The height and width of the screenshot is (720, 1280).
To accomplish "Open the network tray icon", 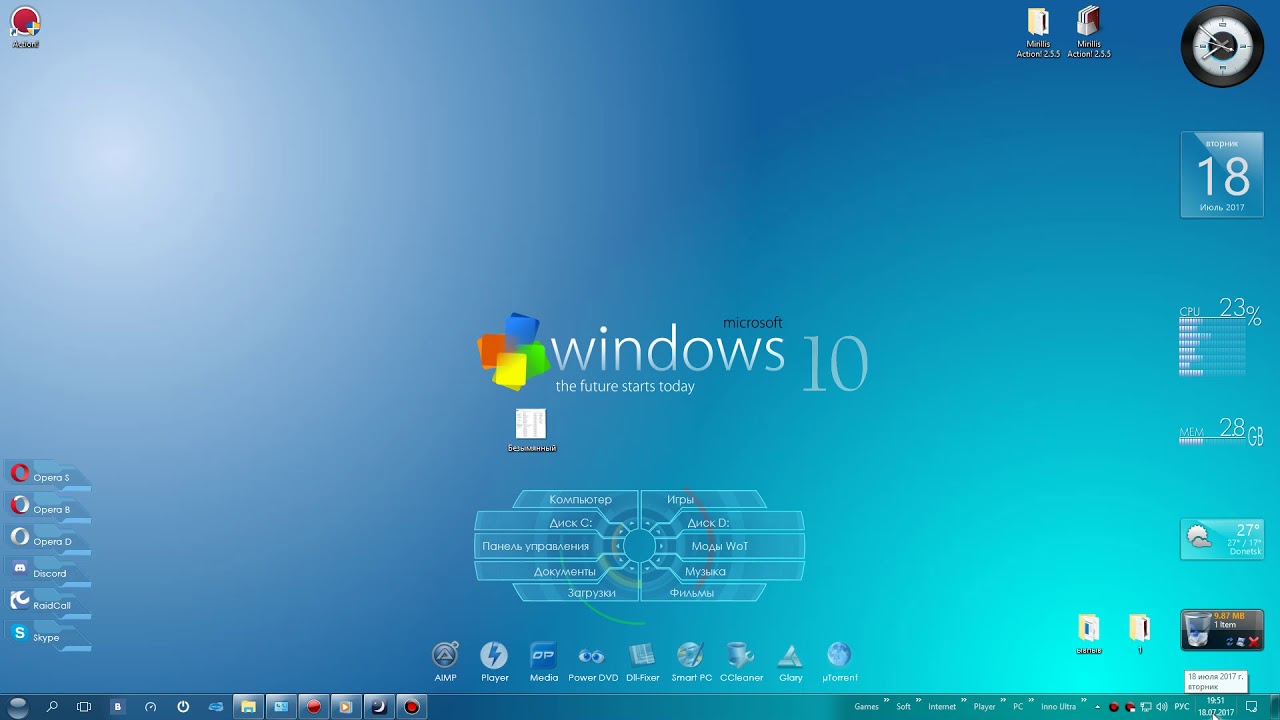I will [x=1146, y=707].
